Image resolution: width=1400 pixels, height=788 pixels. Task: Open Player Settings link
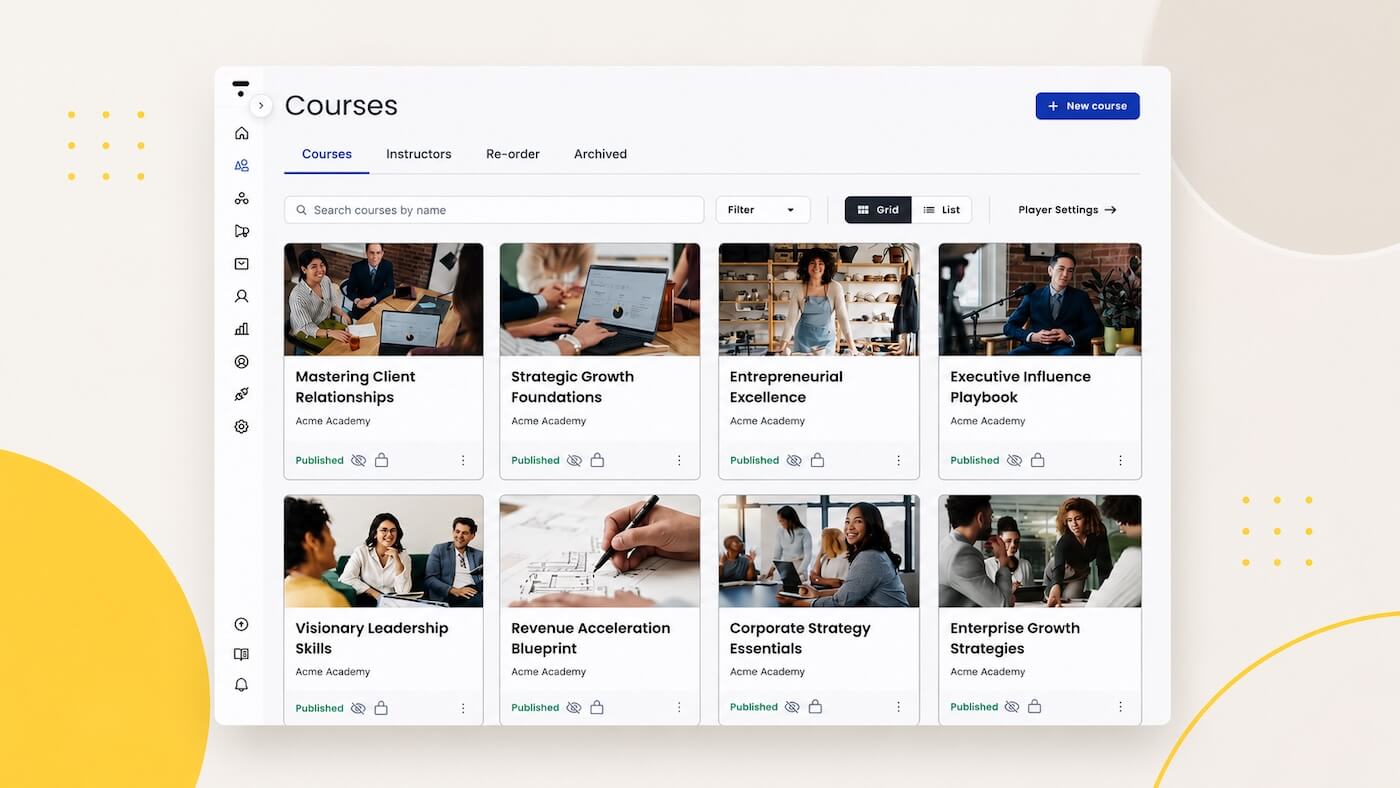(x=1067, y=210)
